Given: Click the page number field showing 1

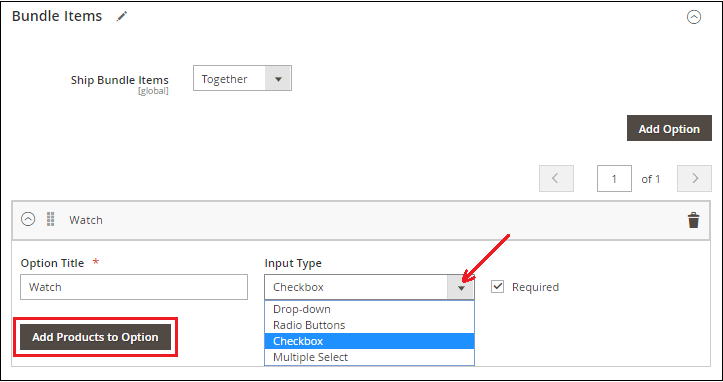Looking at the screenshot, I should 614,179.
